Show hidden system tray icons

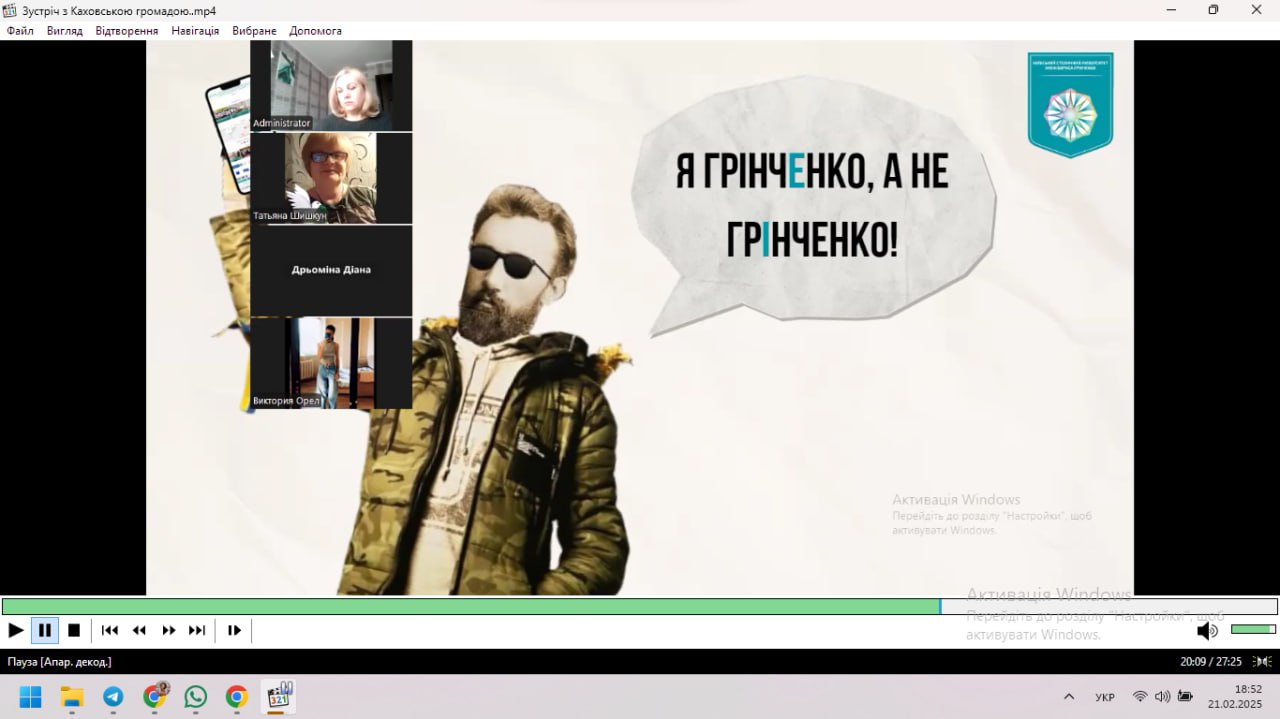(x=1069, y=696)
